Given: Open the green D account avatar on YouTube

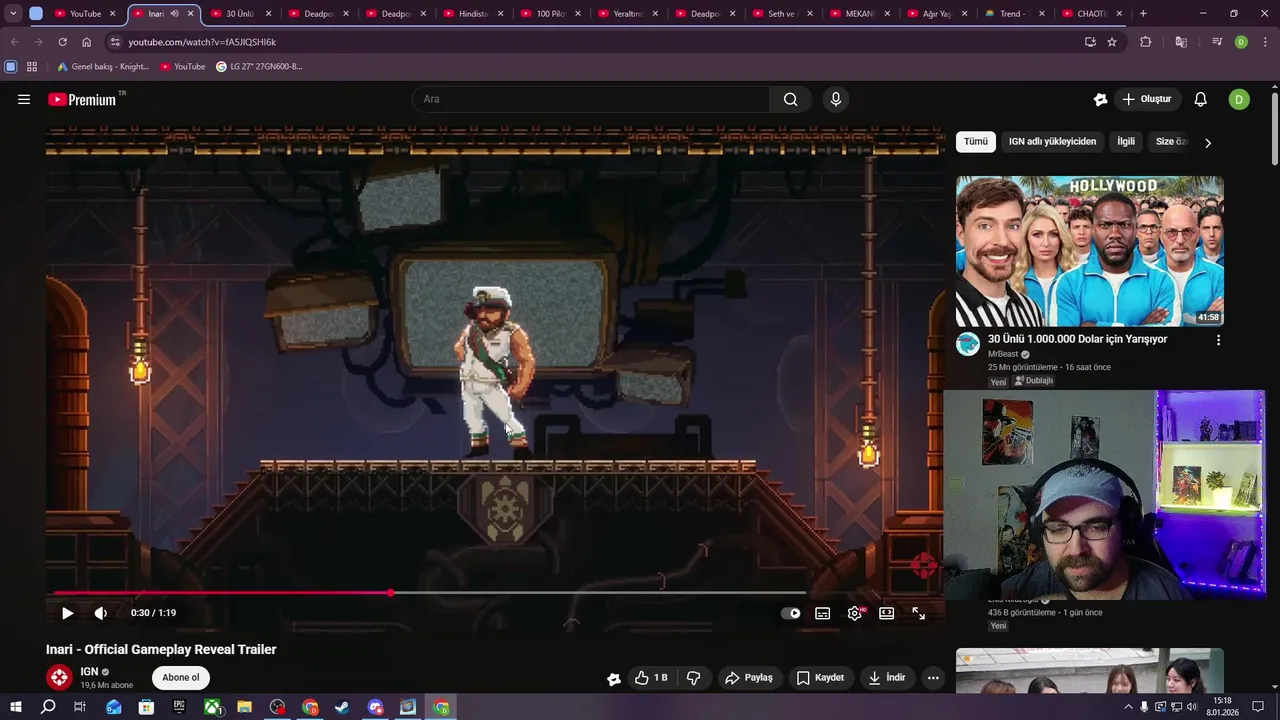Looking at the screenshot, I should (x=1239, y=99).
